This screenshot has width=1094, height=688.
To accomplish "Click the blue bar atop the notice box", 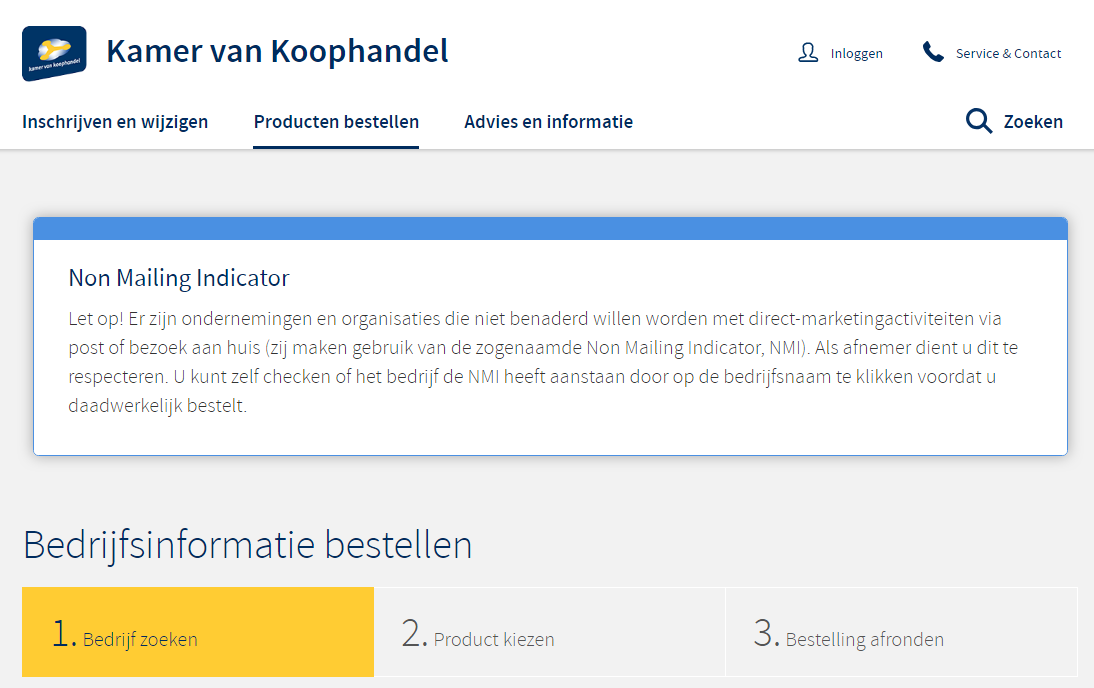I will (550, 229).
